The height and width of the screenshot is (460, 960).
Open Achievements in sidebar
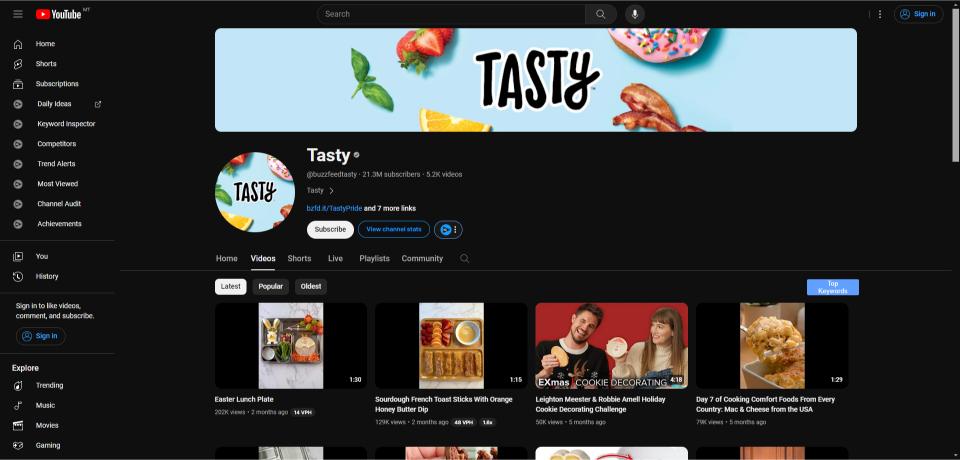[58, 224]
